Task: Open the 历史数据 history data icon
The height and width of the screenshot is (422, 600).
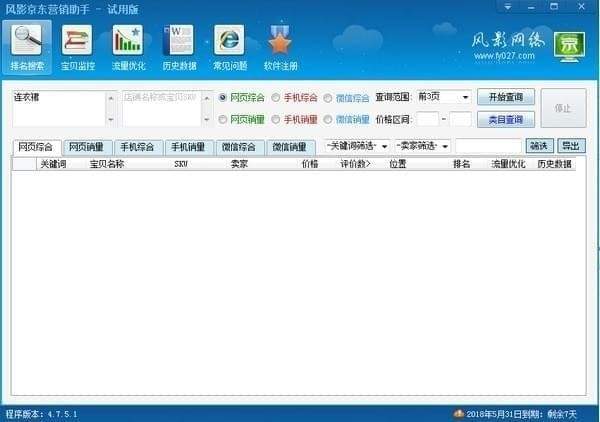Action: (178, 46)
